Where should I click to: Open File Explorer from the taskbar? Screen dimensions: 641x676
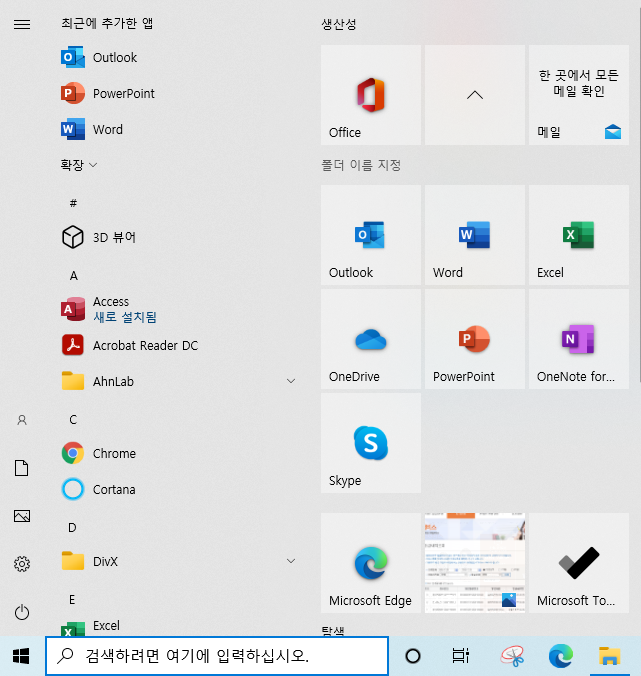tap(609, 656)
